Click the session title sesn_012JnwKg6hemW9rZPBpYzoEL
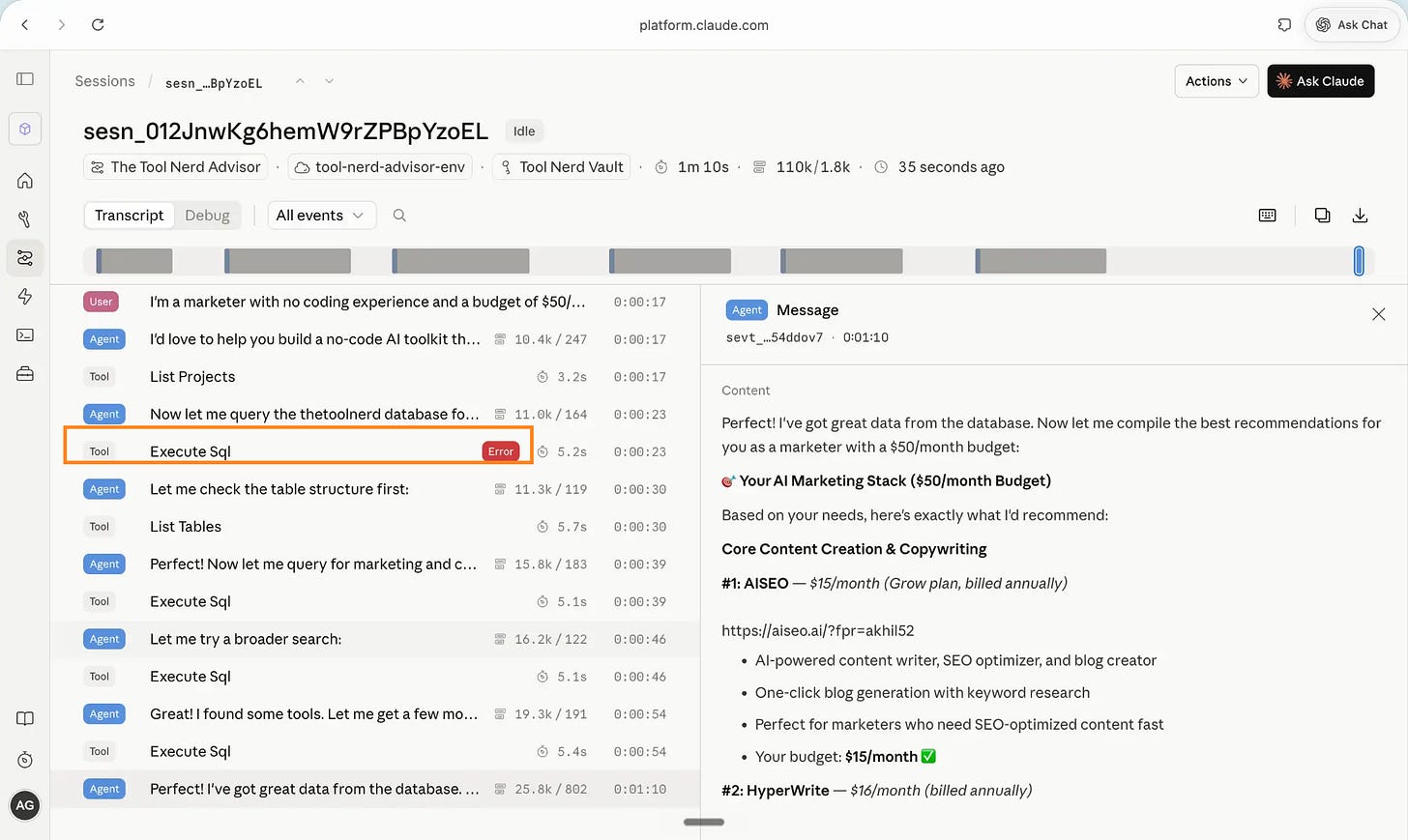 click(285, 131)
